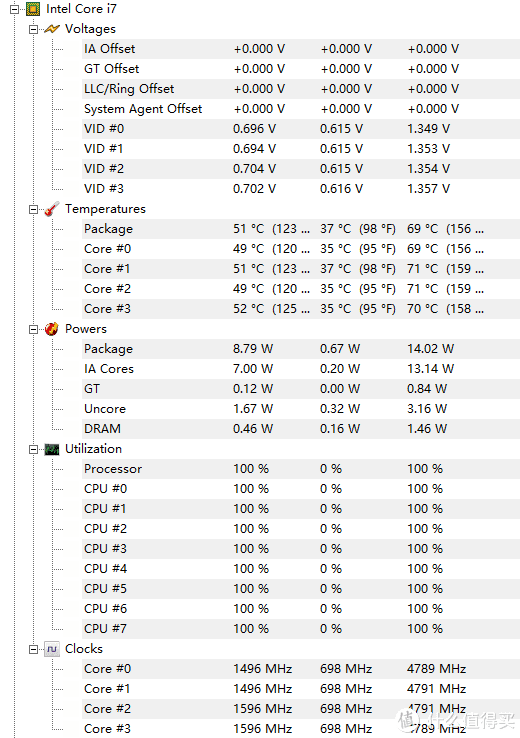Select the Core #1 clock row
The image size is (520, 738).
click(301, 689)
